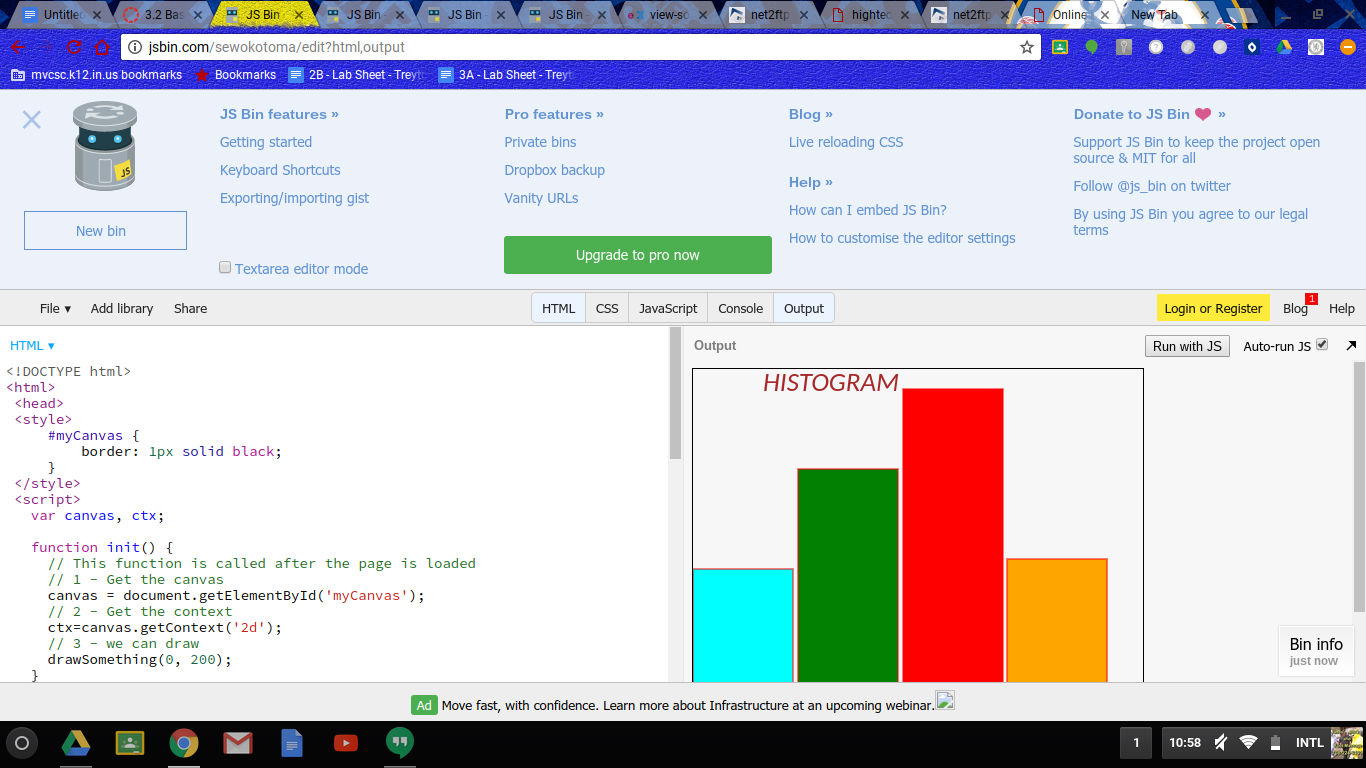Toggle the Auto-run JS checkbox
1366x768 pixels.
click(1322, 345)
